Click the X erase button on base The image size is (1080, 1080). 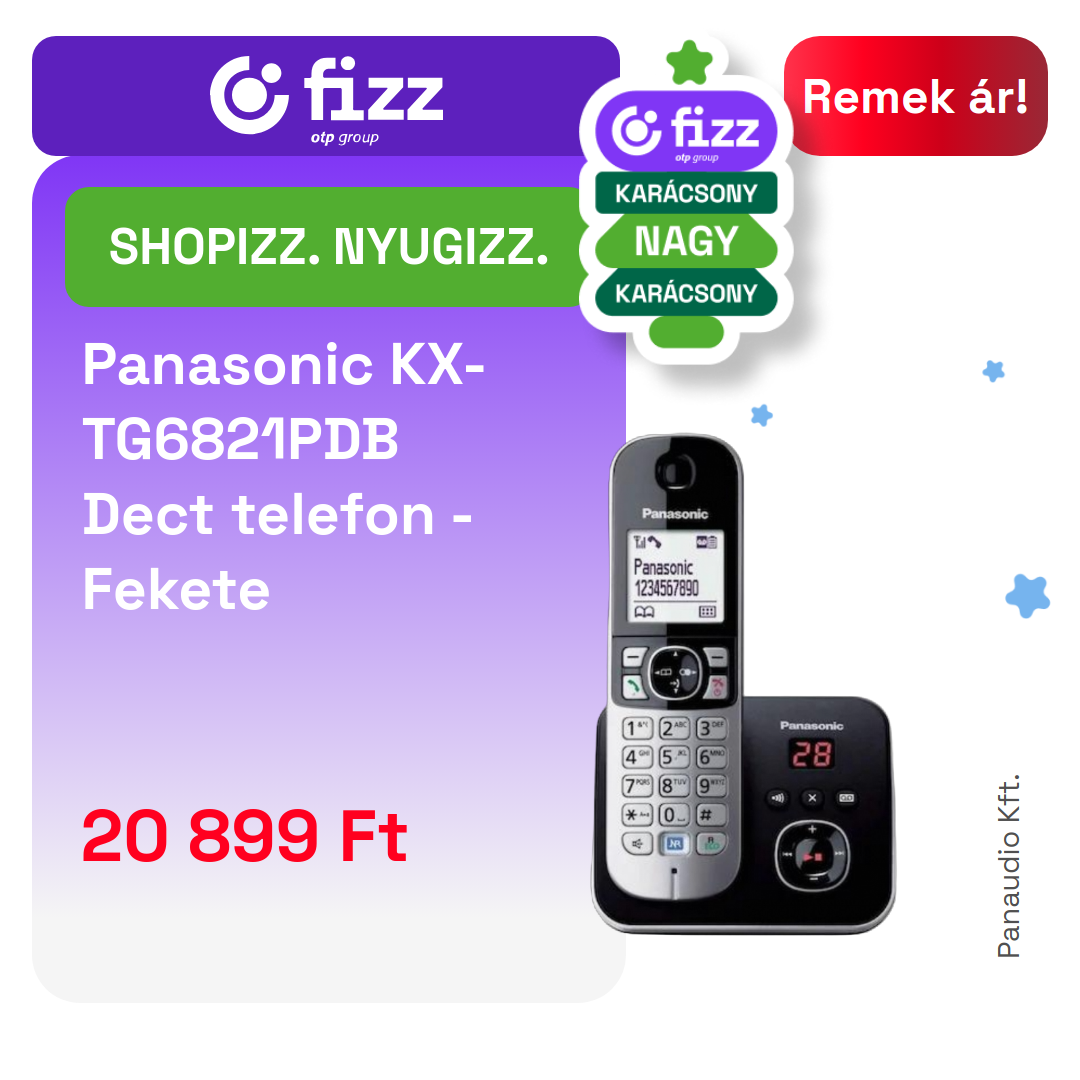(813, 798)
